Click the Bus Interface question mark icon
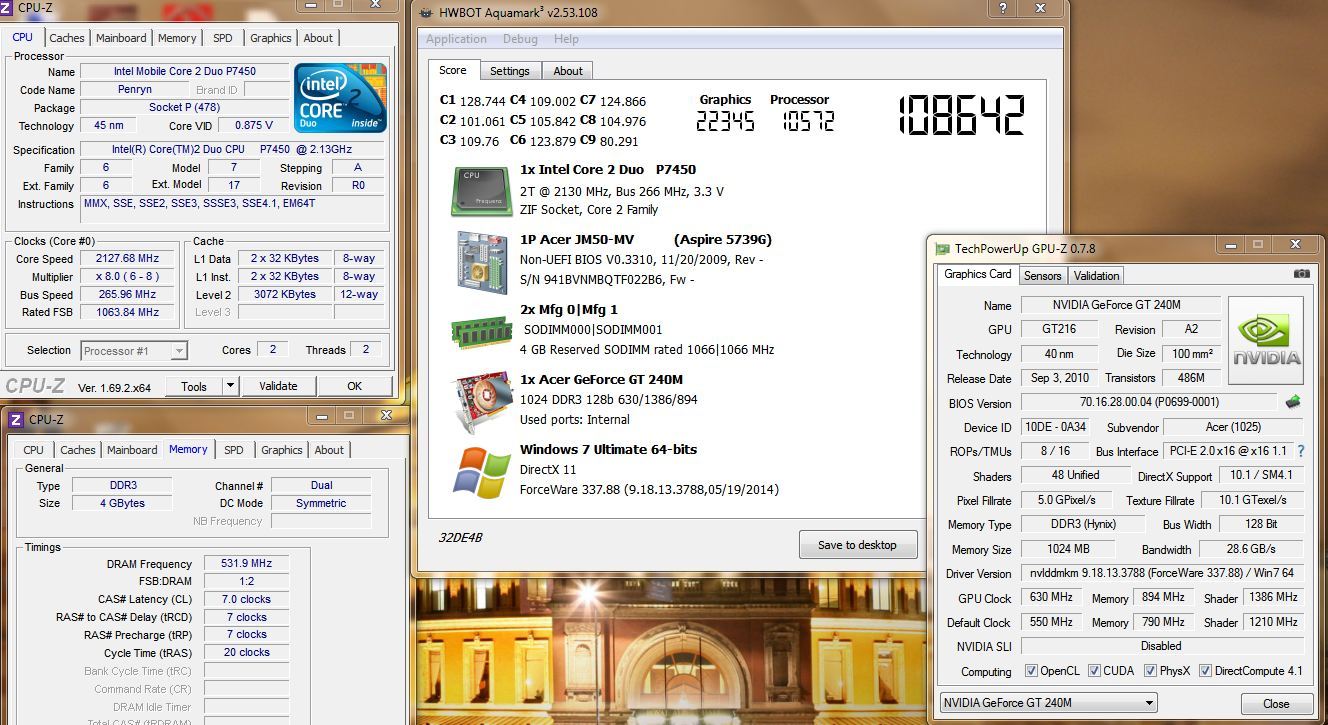1328x725 pixels. pos(1301,451)
